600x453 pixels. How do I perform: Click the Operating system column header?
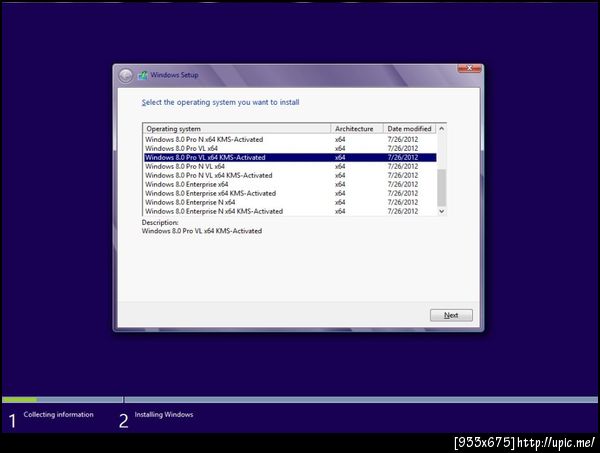pos(237,129)
